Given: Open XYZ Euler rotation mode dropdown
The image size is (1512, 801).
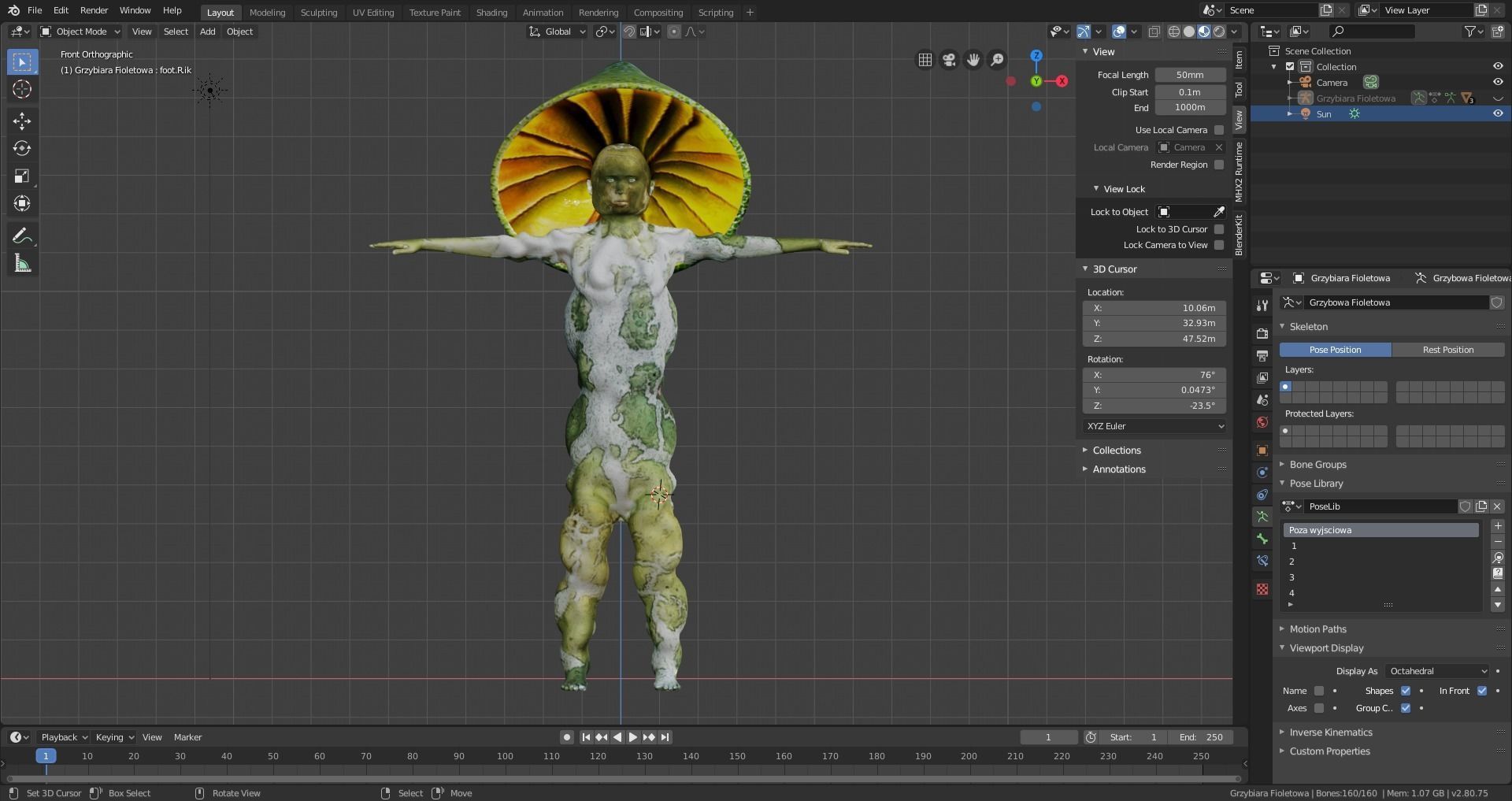Looking at the screenshot, I should point(1154,426).
